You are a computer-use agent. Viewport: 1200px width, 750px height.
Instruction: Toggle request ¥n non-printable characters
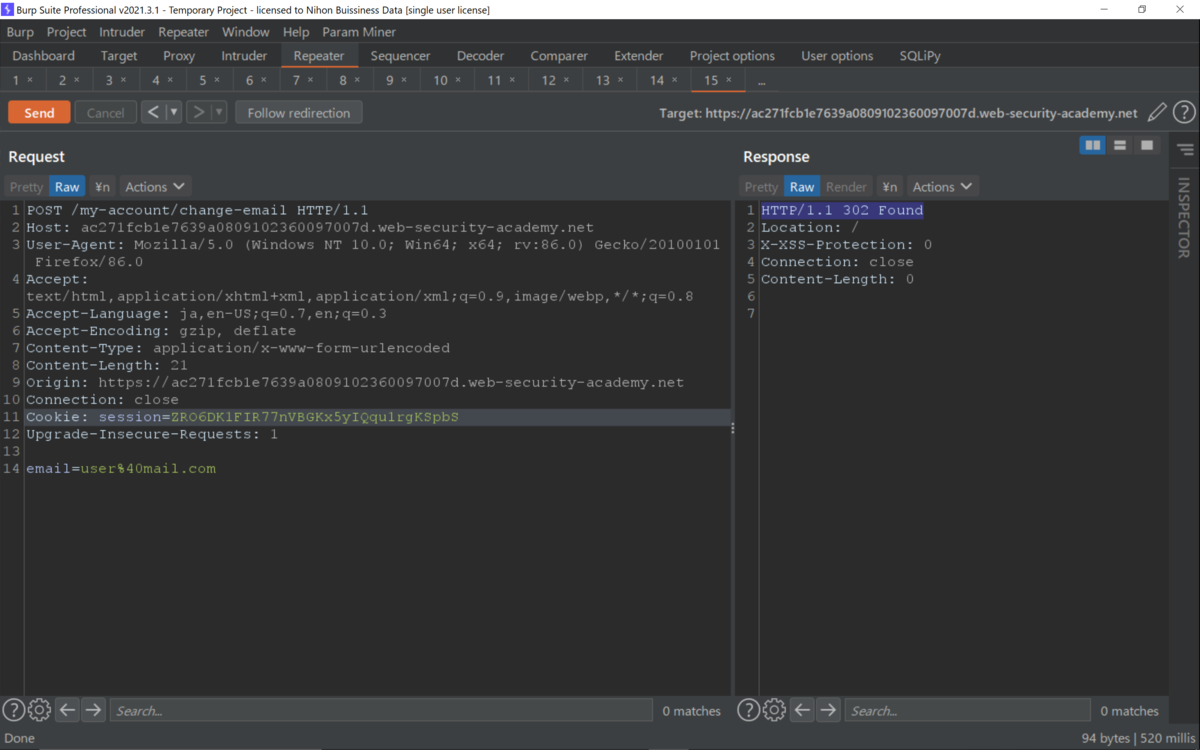[x=102, y=187]
